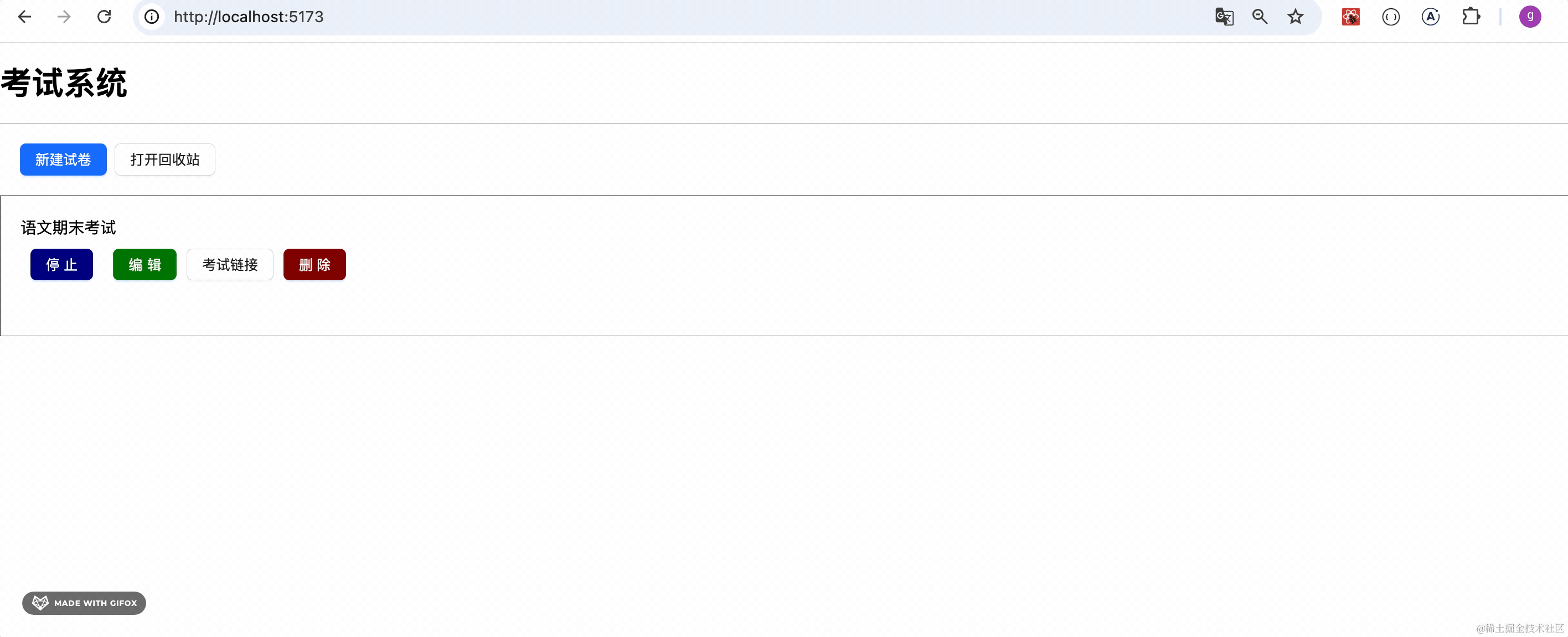Delete the exam with the red 删除 button
Image resolution: width=1568 pixels, height=637 pixels.
(314, 265)
